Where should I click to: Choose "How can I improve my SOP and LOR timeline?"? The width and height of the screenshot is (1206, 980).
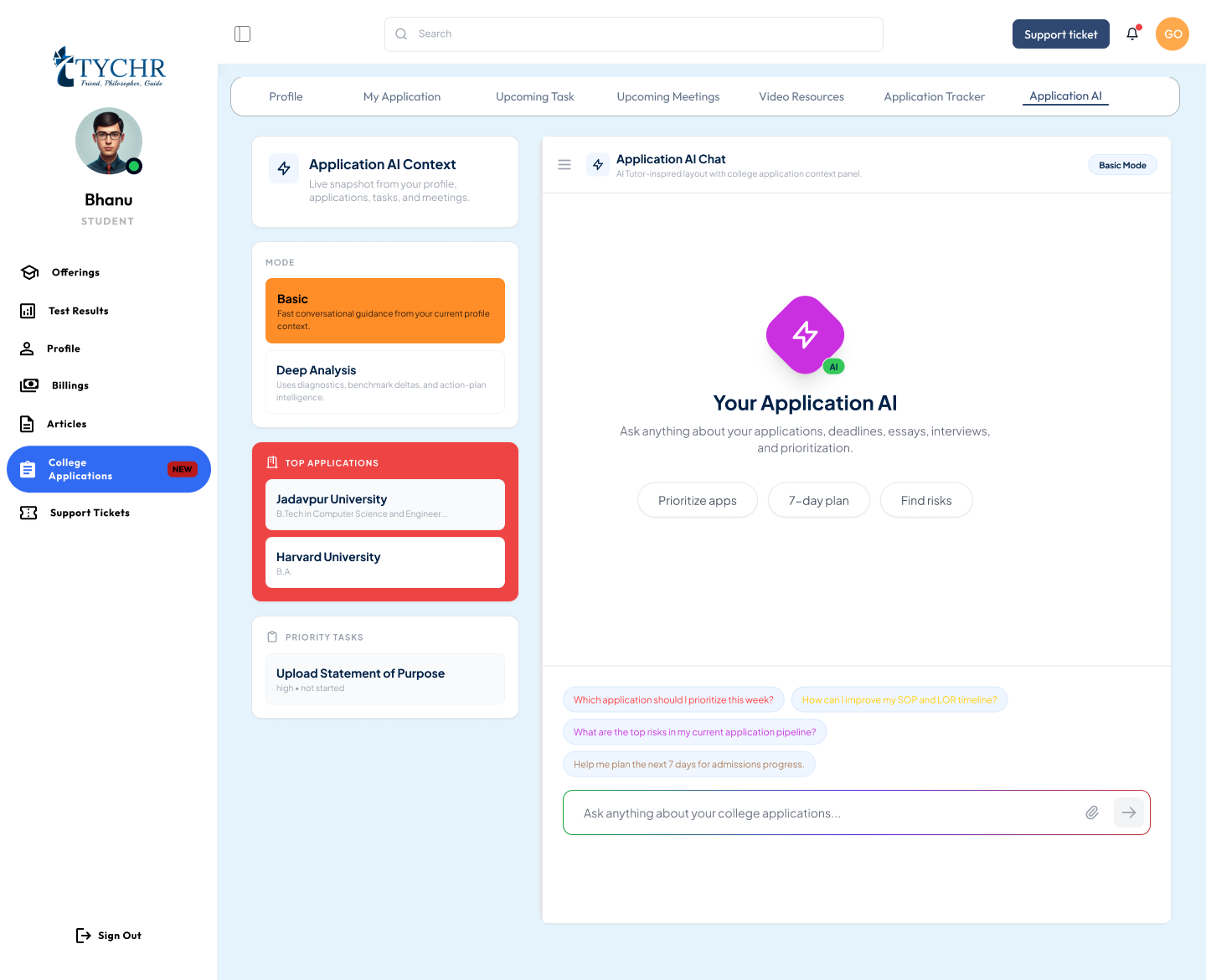(x=899, y=699)
